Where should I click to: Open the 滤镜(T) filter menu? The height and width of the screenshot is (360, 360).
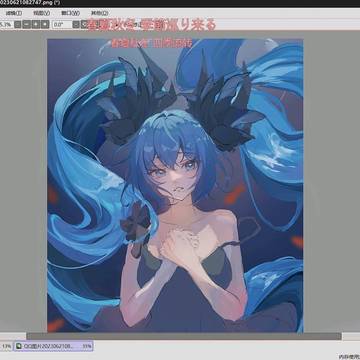coord(13,14)
